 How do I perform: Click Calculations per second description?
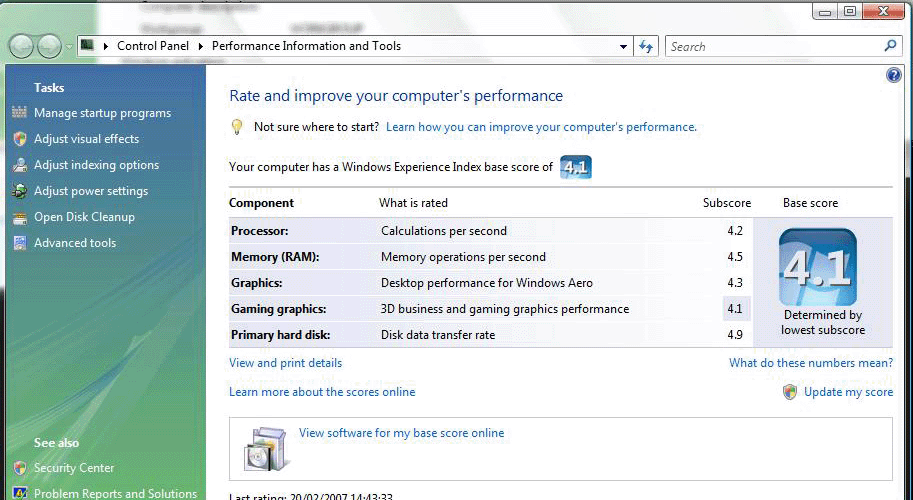[444, 231]
